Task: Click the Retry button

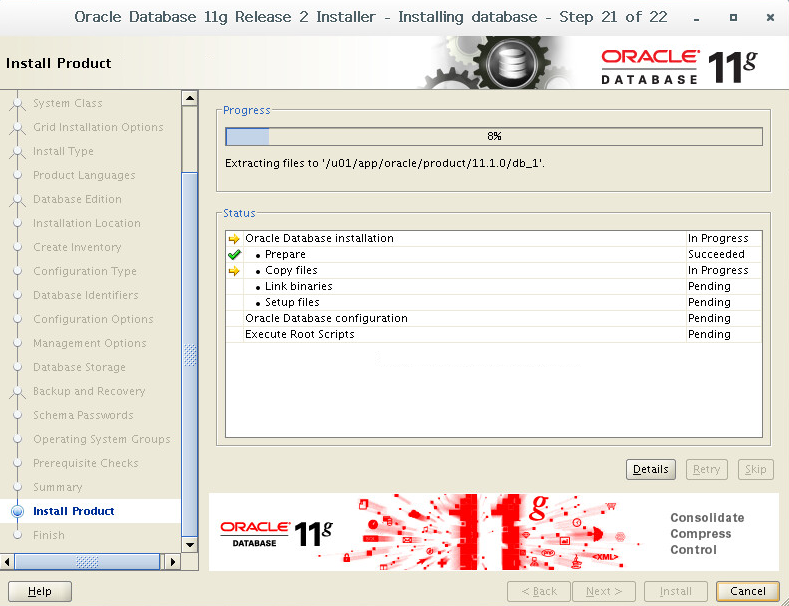Action: tap(706, 469)
